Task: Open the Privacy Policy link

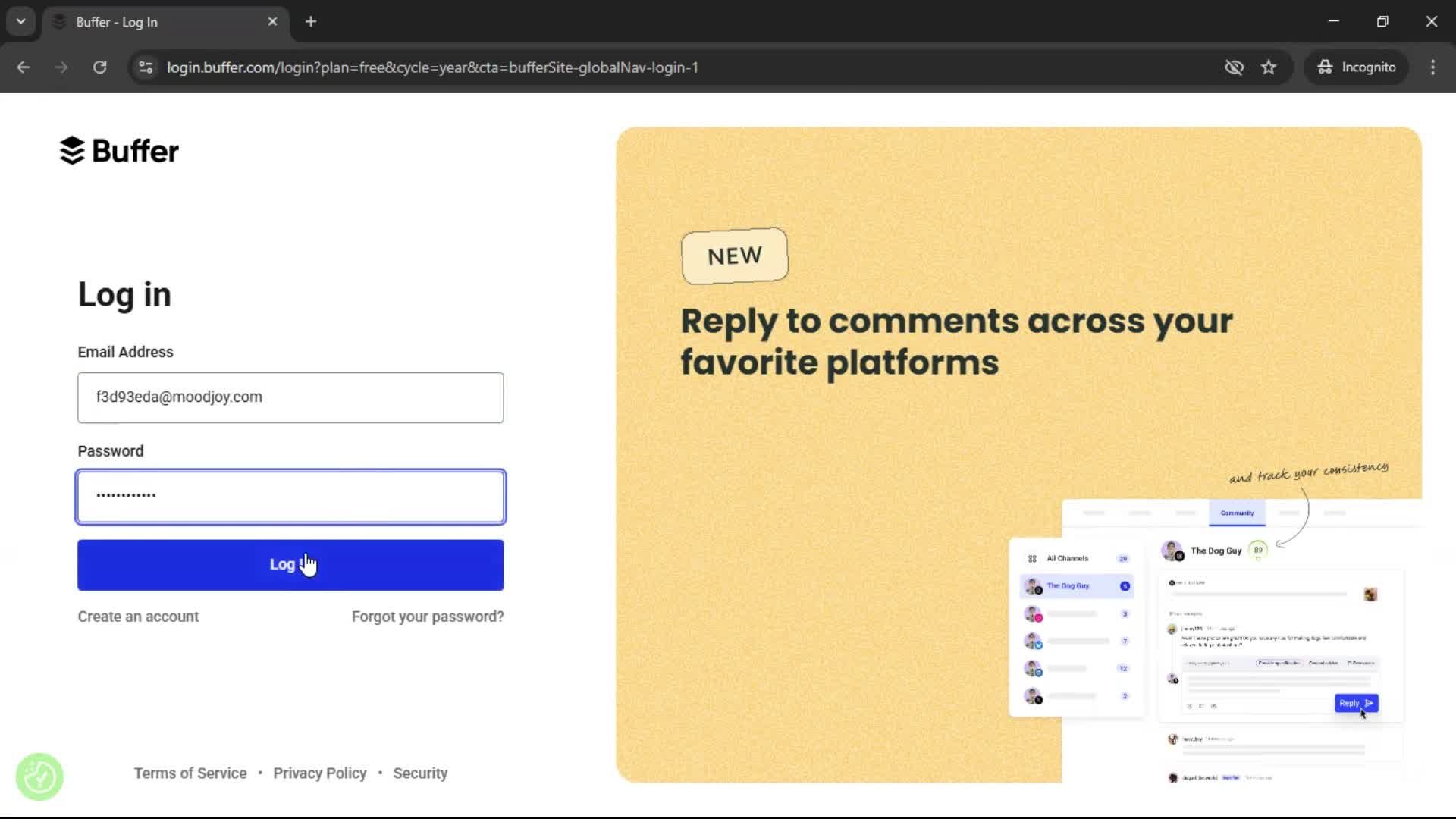Action: coord(319,773)
